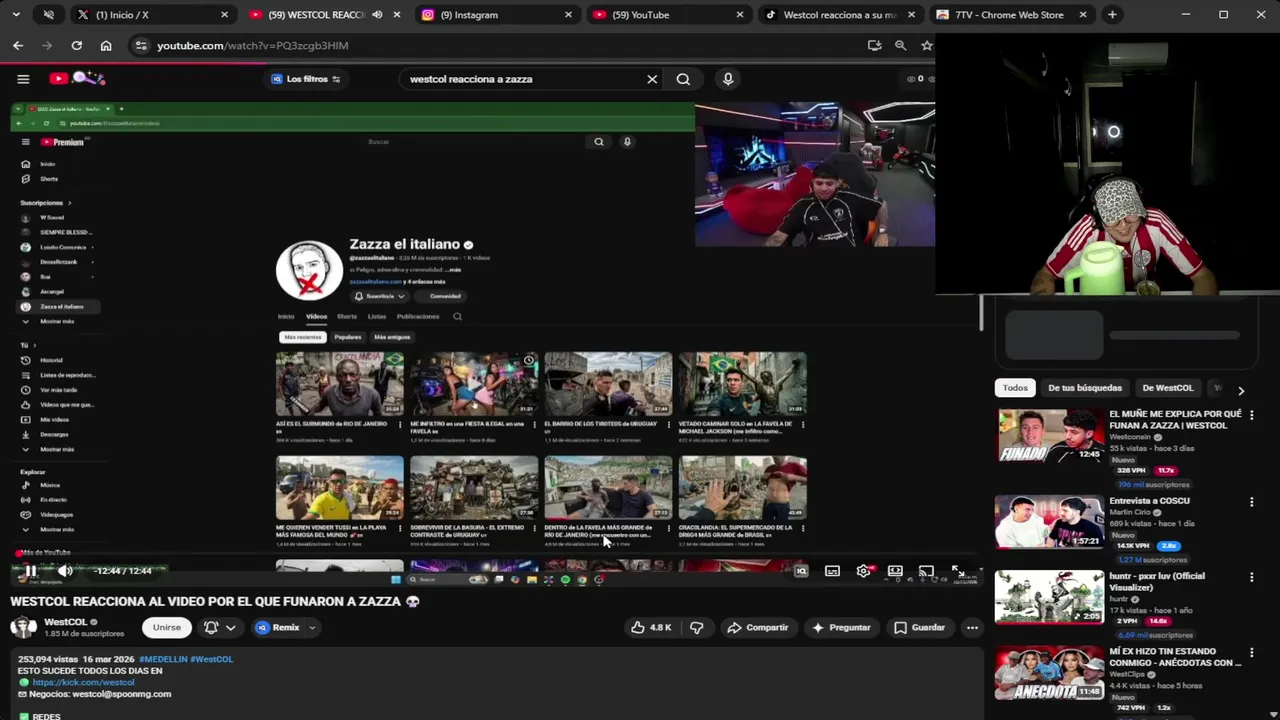Viewport: 1280px width, 720px height.
Task: Toggle the WestCOL notification bell
Action: tap(211, 628)
